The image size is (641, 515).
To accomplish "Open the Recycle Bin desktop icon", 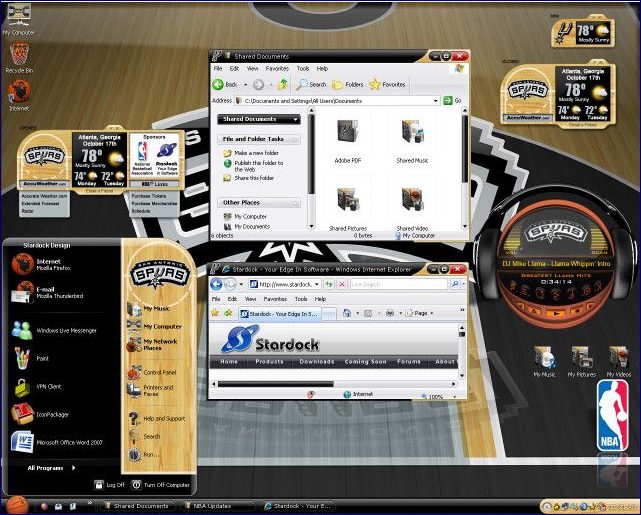I will [x=19, y=58].
